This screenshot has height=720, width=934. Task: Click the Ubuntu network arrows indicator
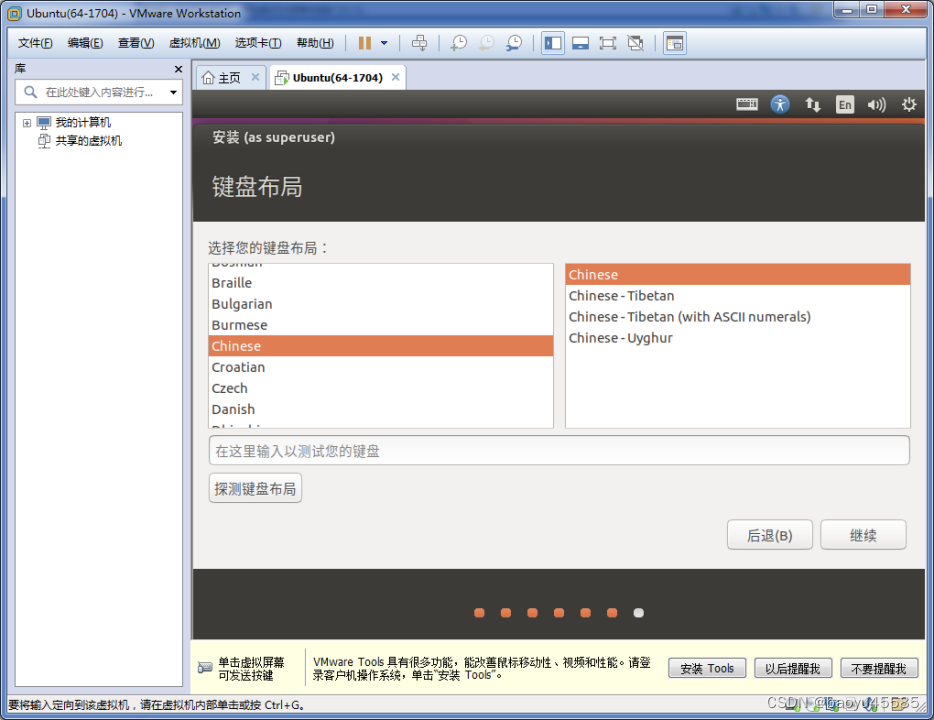pos(812,105)
